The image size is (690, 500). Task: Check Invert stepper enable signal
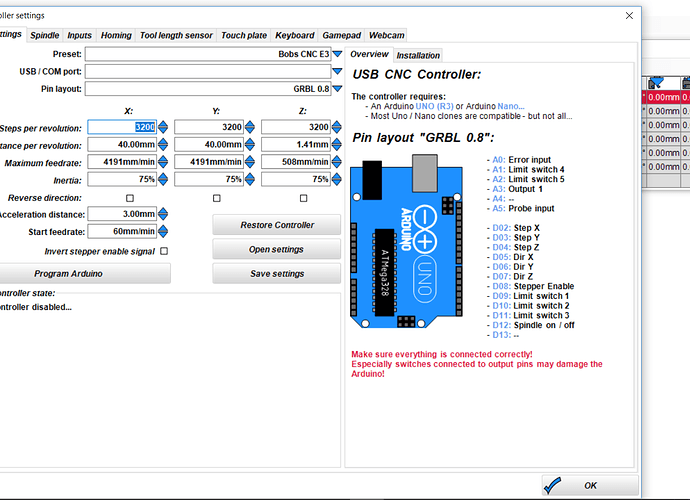tap(164, 251)
